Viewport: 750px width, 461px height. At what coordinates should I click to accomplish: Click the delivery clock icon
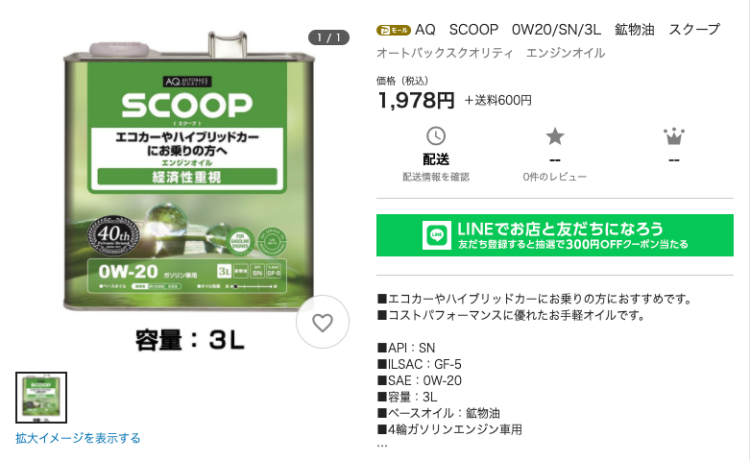[x=435, y=136]
